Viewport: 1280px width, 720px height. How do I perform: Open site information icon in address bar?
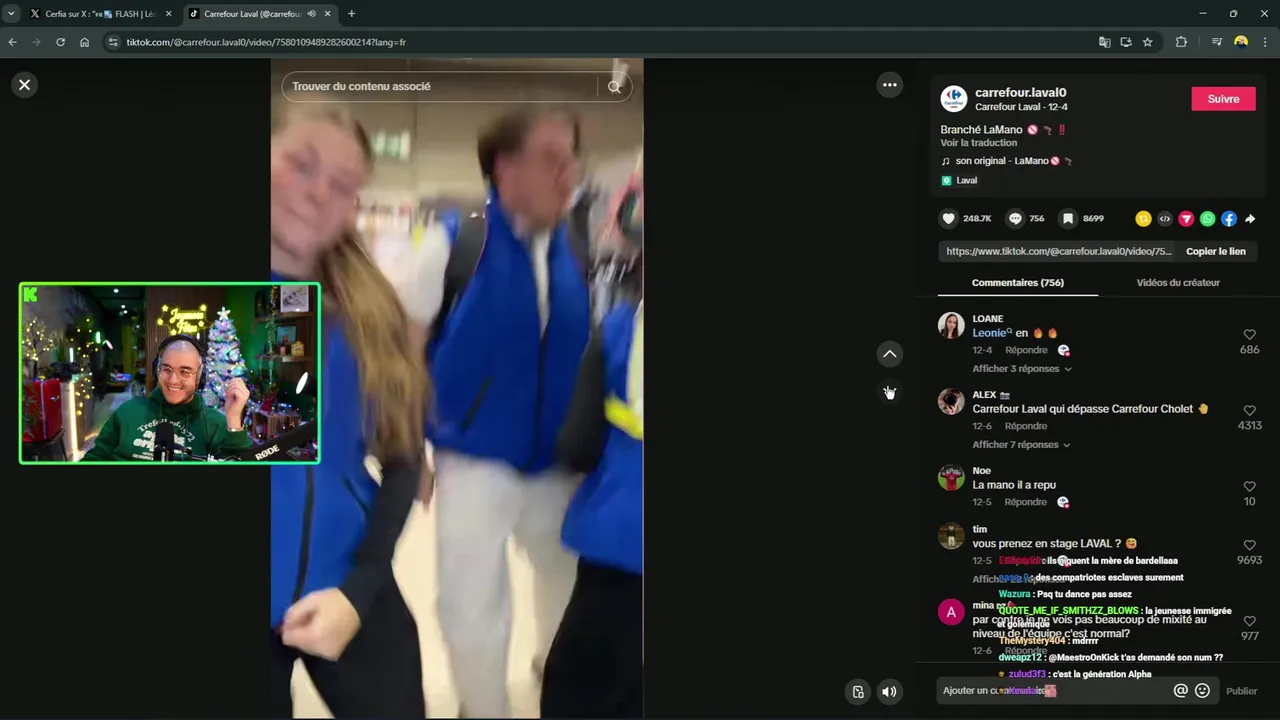click(113, 42)
